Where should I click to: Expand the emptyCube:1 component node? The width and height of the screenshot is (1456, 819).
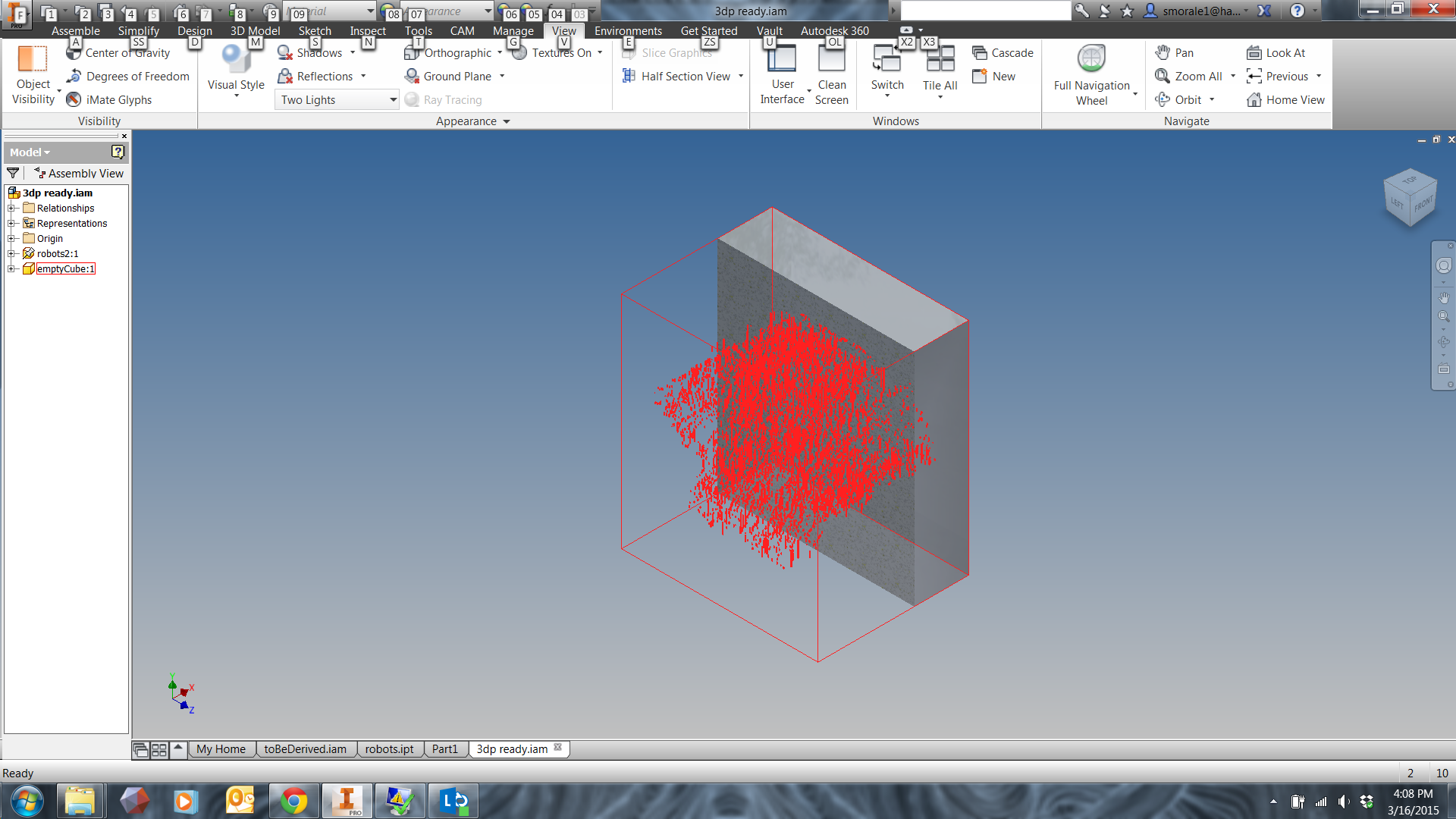[11, 269]
